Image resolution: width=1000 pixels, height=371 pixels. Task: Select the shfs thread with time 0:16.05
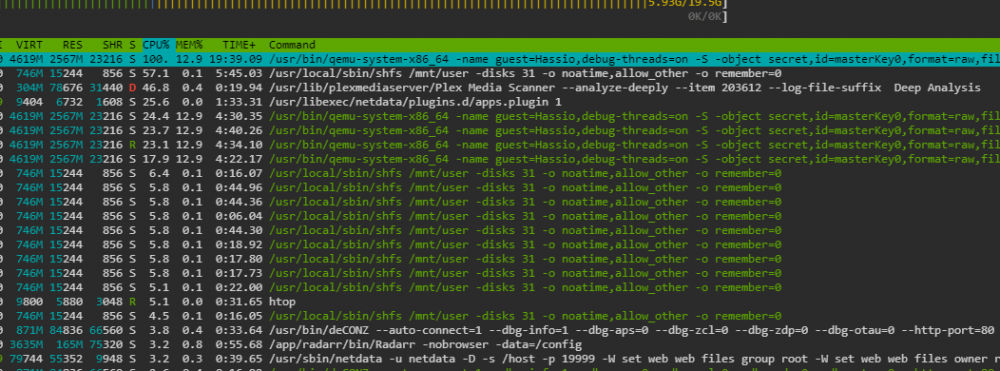coord(500,316)
